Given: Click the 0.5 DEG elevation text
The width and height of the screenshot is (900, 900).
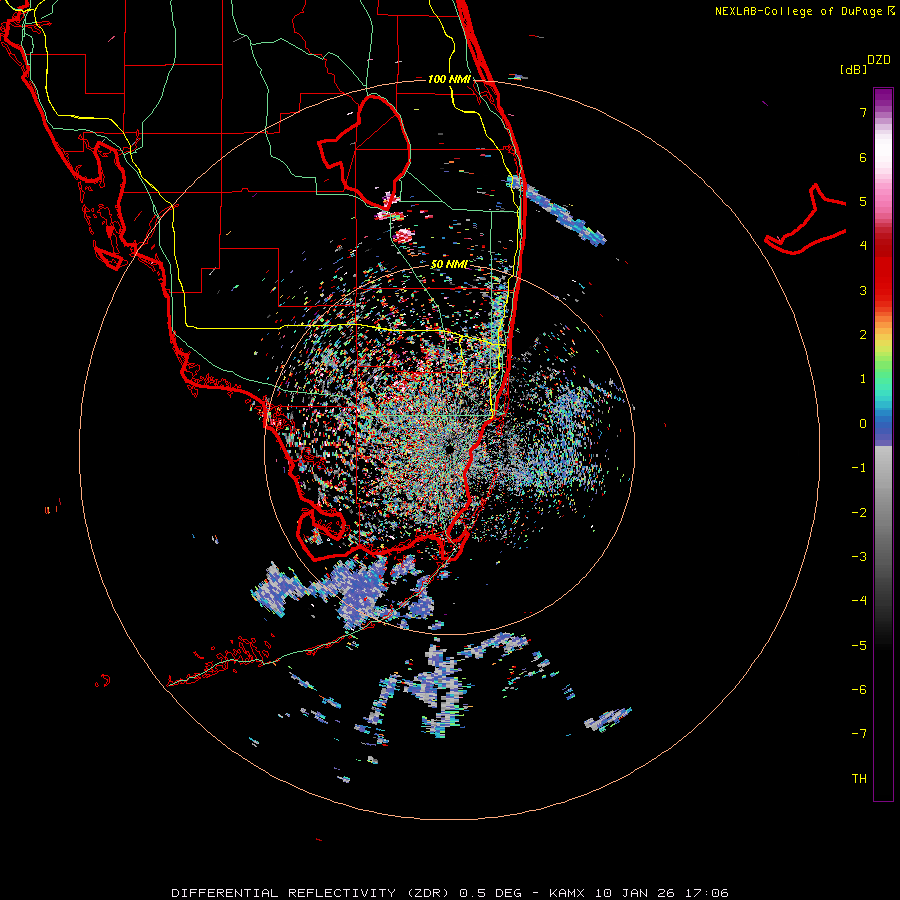Looking at the screenshot, I should [491, 893].
